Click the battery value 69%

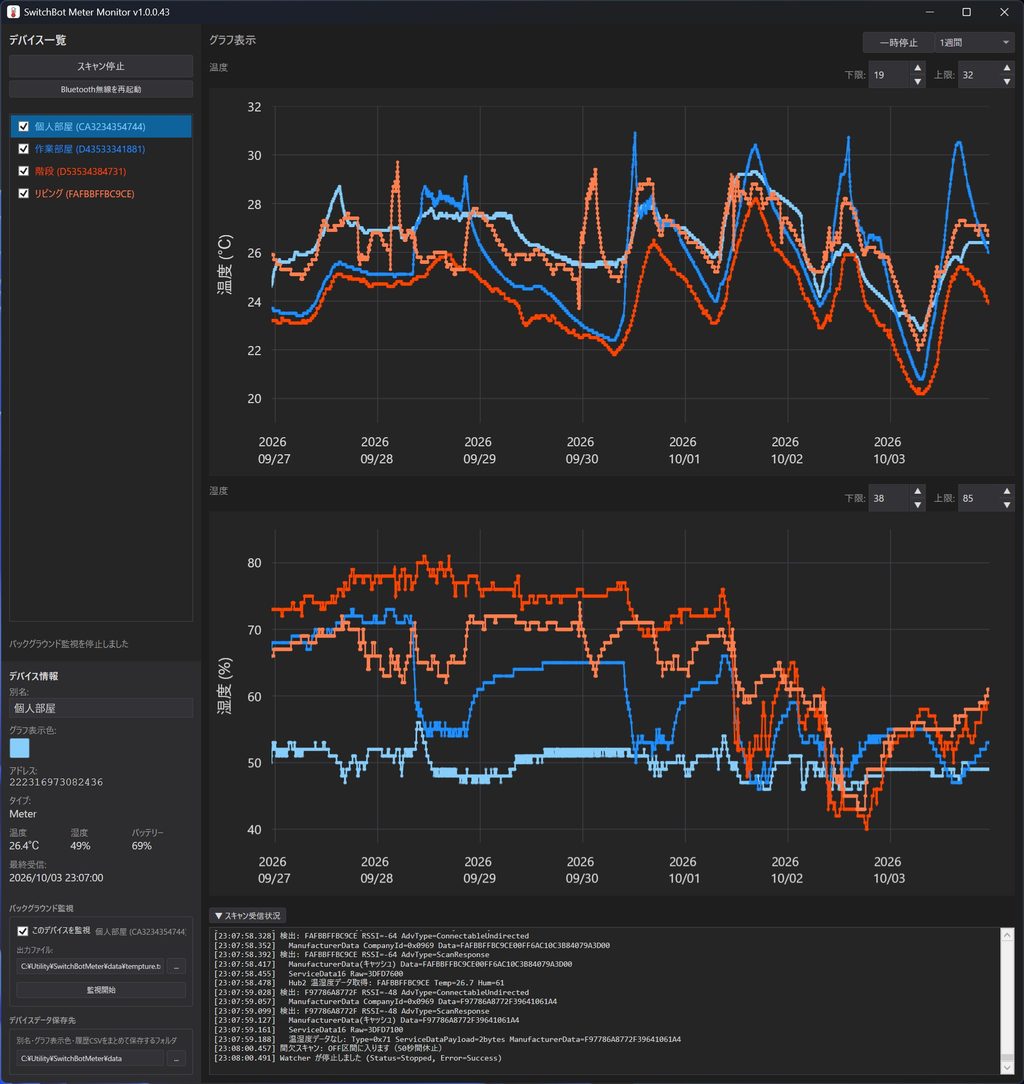click(x=142, y=845)
